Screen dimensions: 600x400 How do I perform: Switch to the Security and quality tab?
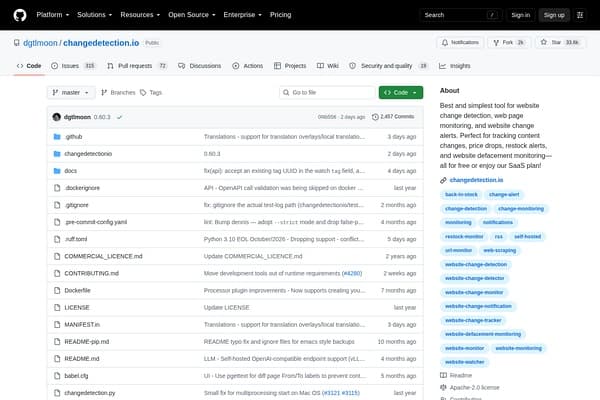pos(388,66)
